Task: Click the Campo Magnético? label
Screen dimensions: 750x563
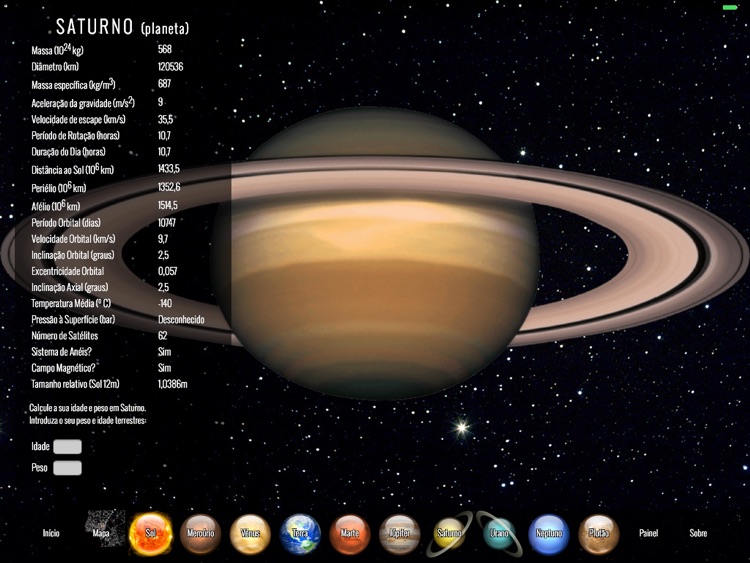Action: point(63,368)
